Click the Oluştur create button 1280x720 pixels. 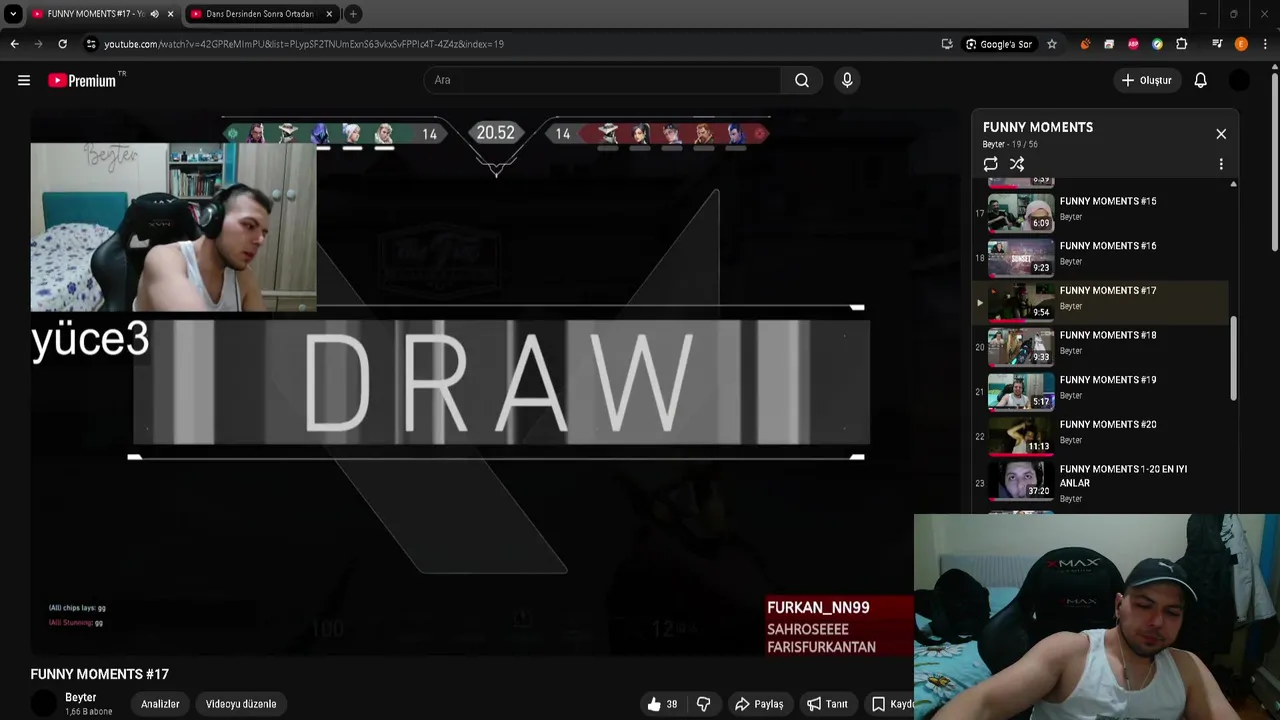coord(1146,80)
